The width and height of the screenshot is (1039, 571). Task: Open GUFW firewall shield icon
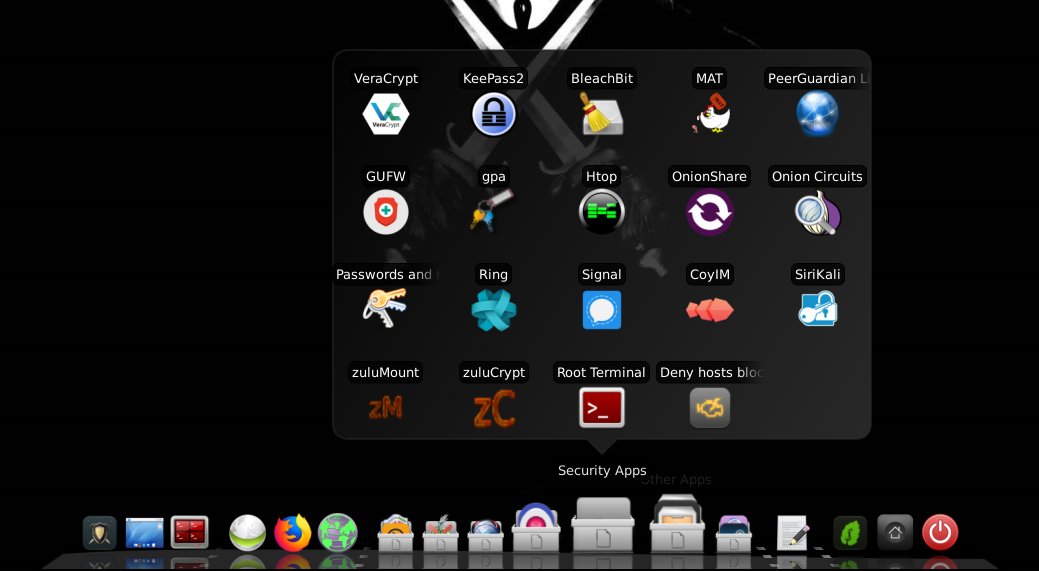[x=386, y=212]
